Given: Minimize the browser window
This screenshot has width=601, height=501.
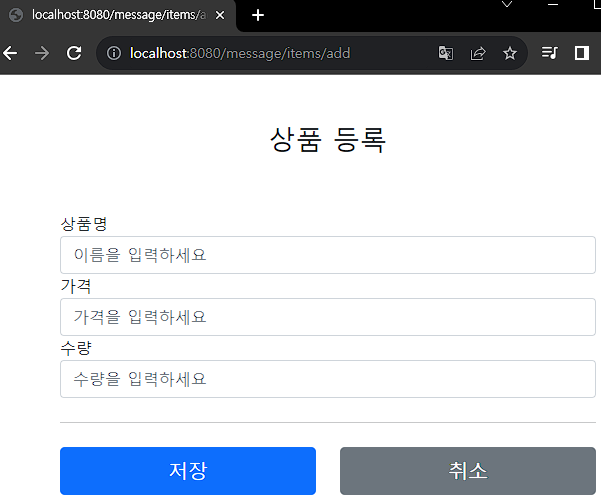Looking at the screenshot, I should 553,5.
